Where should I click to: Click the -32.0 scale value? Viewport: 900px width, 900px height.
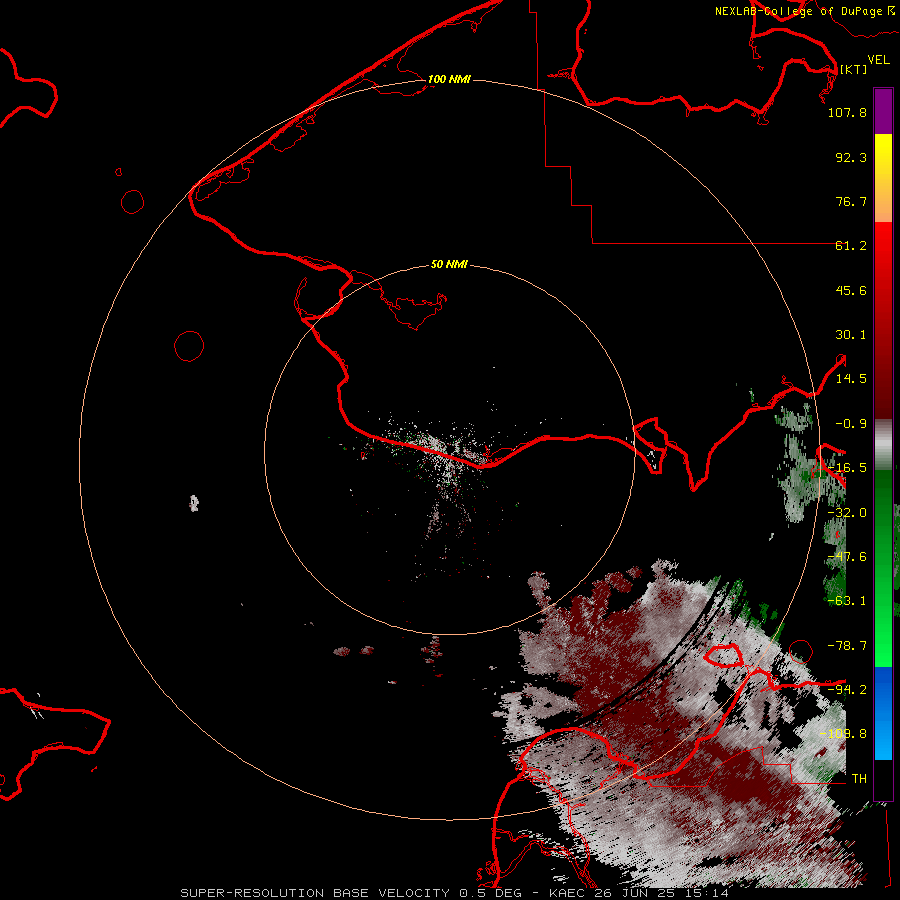pyautogui.click(x=847, y=513)
